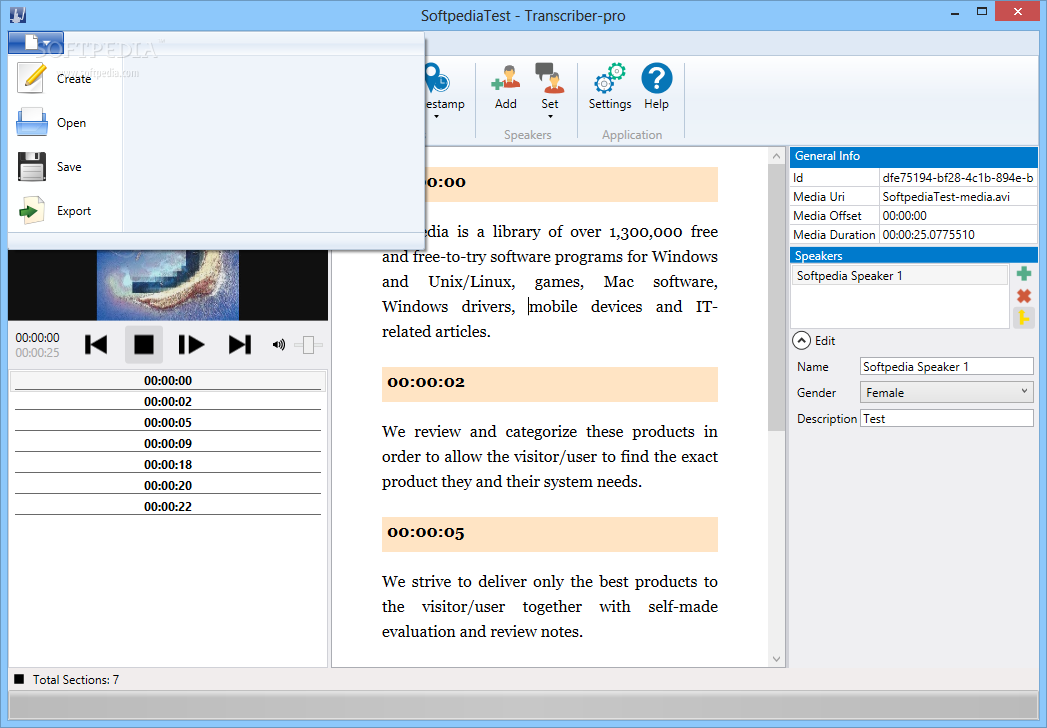Select section 00:00:22 in the list
Screen dimensions: 1047x728
(x=168, y=507)
